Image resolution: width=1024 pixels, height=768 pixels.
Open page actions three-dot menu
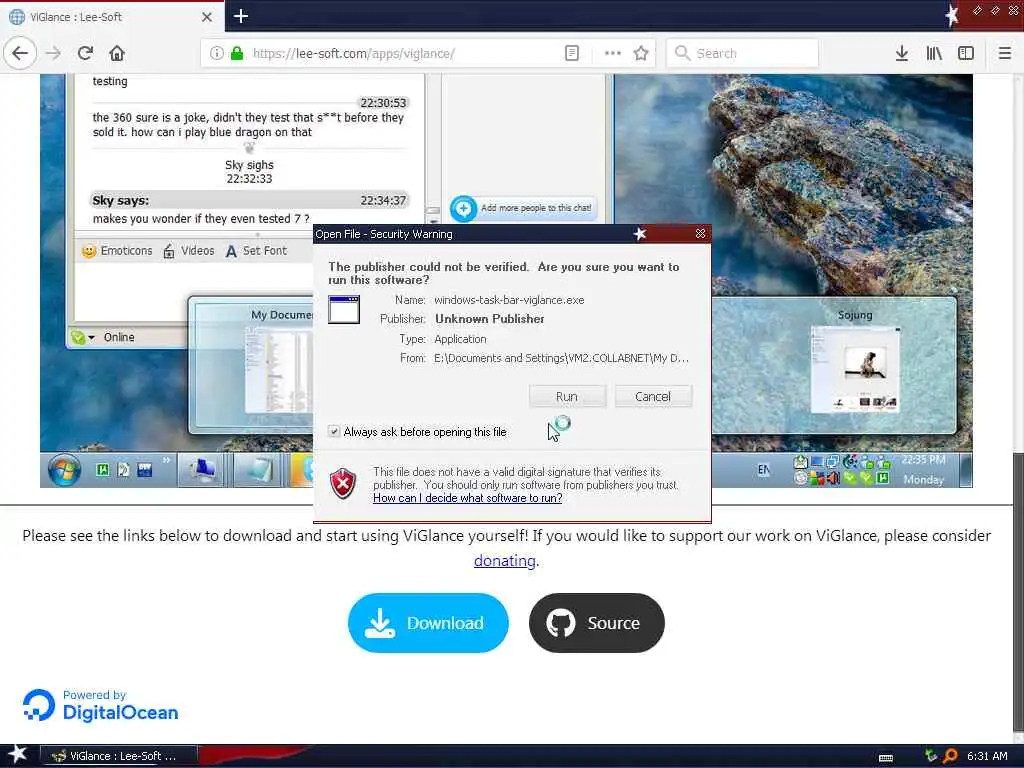[613, 53]
